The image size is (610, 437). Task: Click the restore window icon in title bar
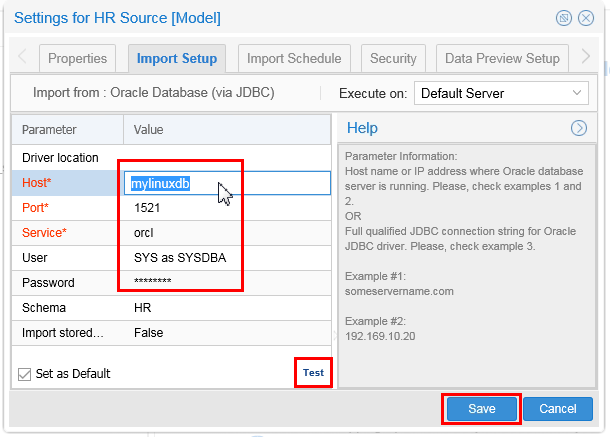tap(565, 18)
